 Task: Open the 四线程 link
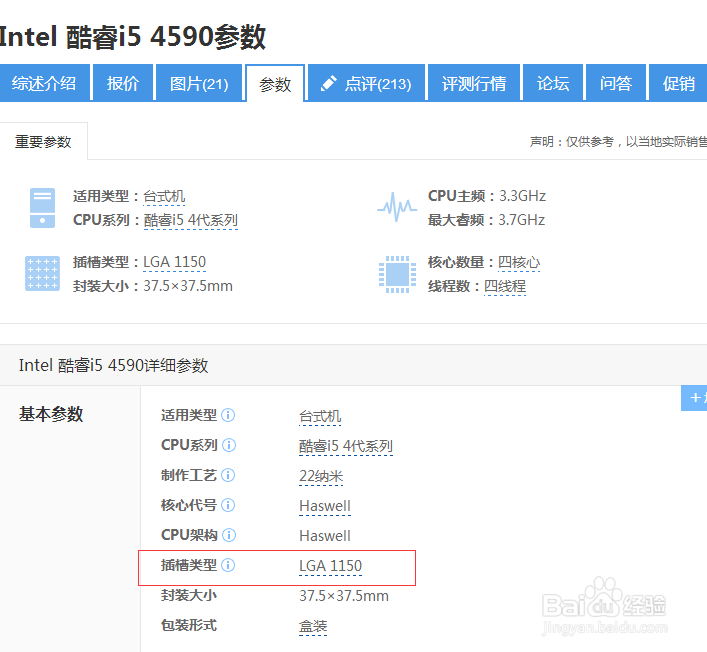point(505,286)
